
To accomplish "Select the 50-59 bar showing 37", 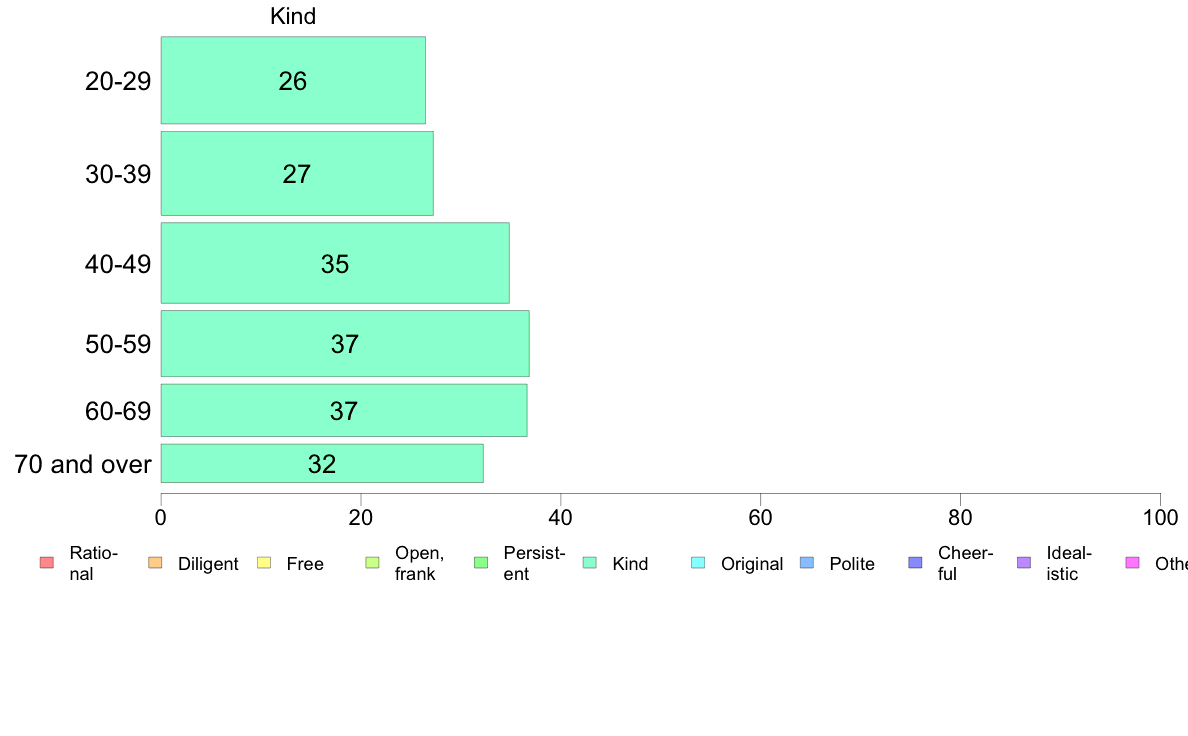I will point(345,343).
